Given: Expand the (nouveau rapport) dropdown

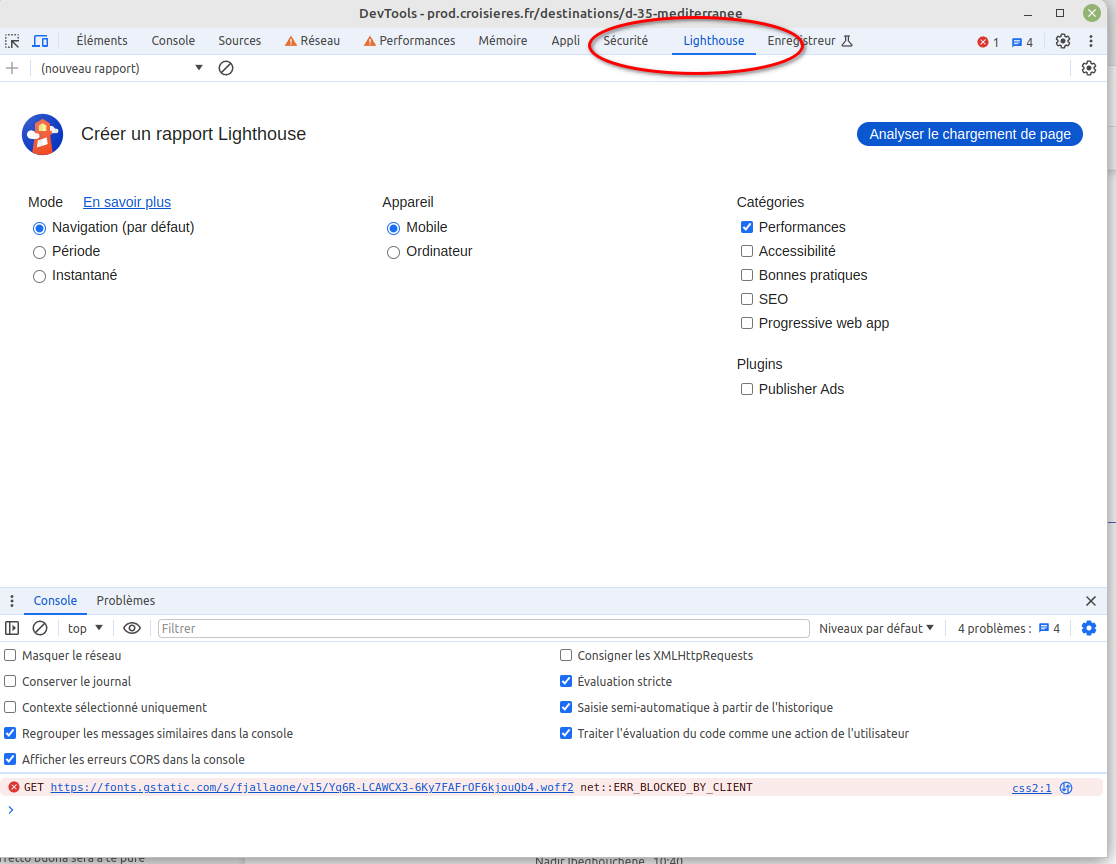Looking at the screenshot, I should pos(120,68).
